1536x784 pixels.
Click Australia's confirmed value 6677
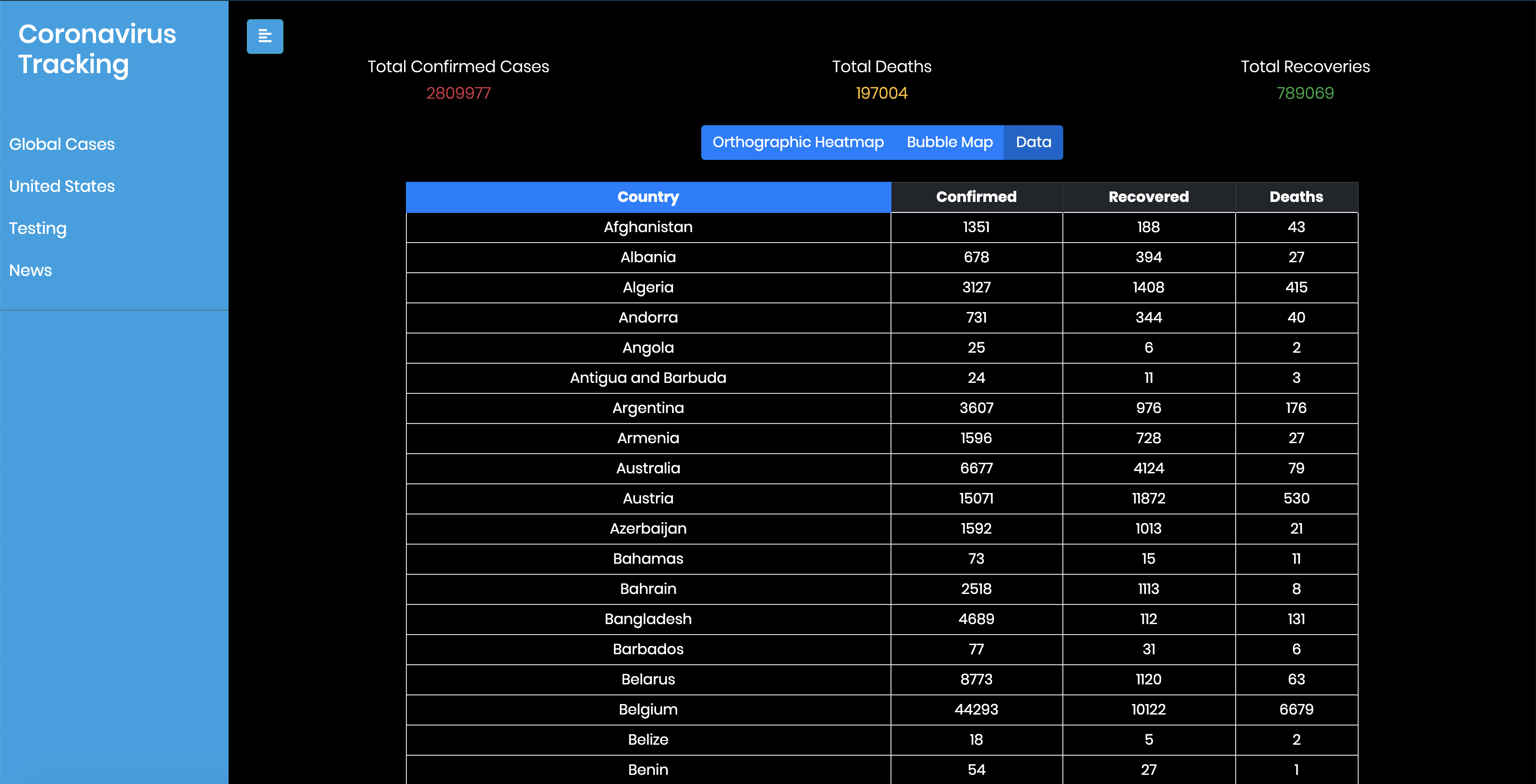pyautogui.click(x=976, y=468)
